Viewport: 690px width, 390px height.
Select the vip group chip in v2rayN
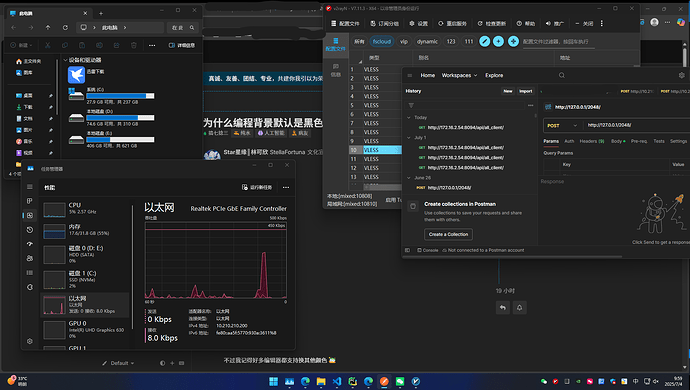click(x=404, y=41)
